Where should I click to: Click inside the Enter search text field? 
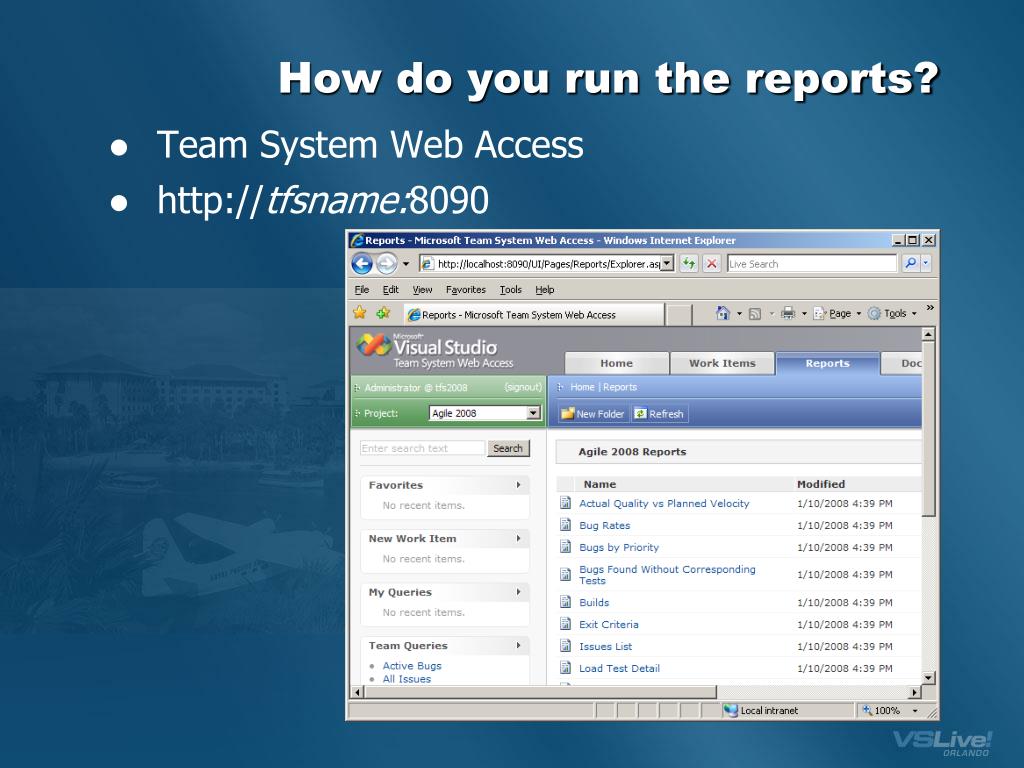coord(422,448)
